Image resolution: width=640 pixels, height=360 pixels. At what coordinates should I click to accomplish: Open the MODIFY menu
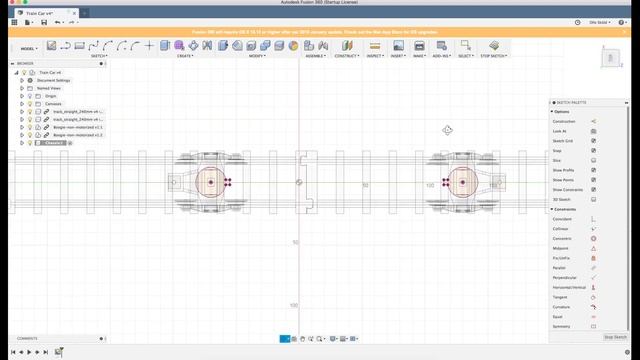click(257, 56)
